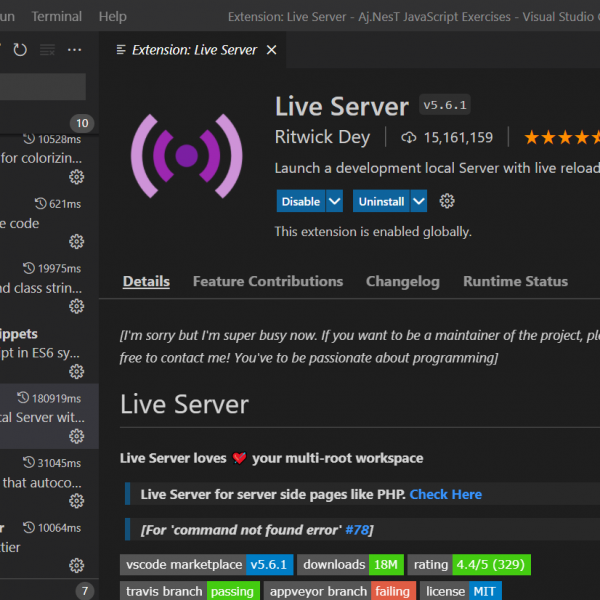Screen dimensions: 600x600
Task: Click gear icon of 180919ms extension
Action: click(x=76, y=436)
